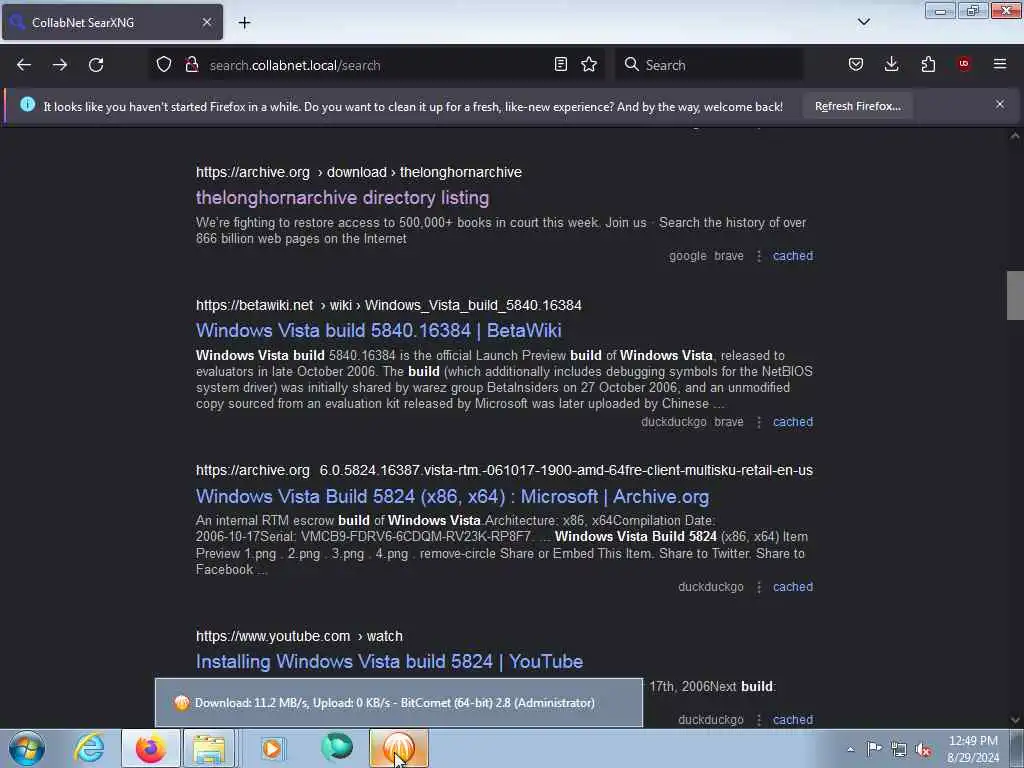Close the CollabNet SearXNG tab
1024x768 pixels.
[207, 22]
